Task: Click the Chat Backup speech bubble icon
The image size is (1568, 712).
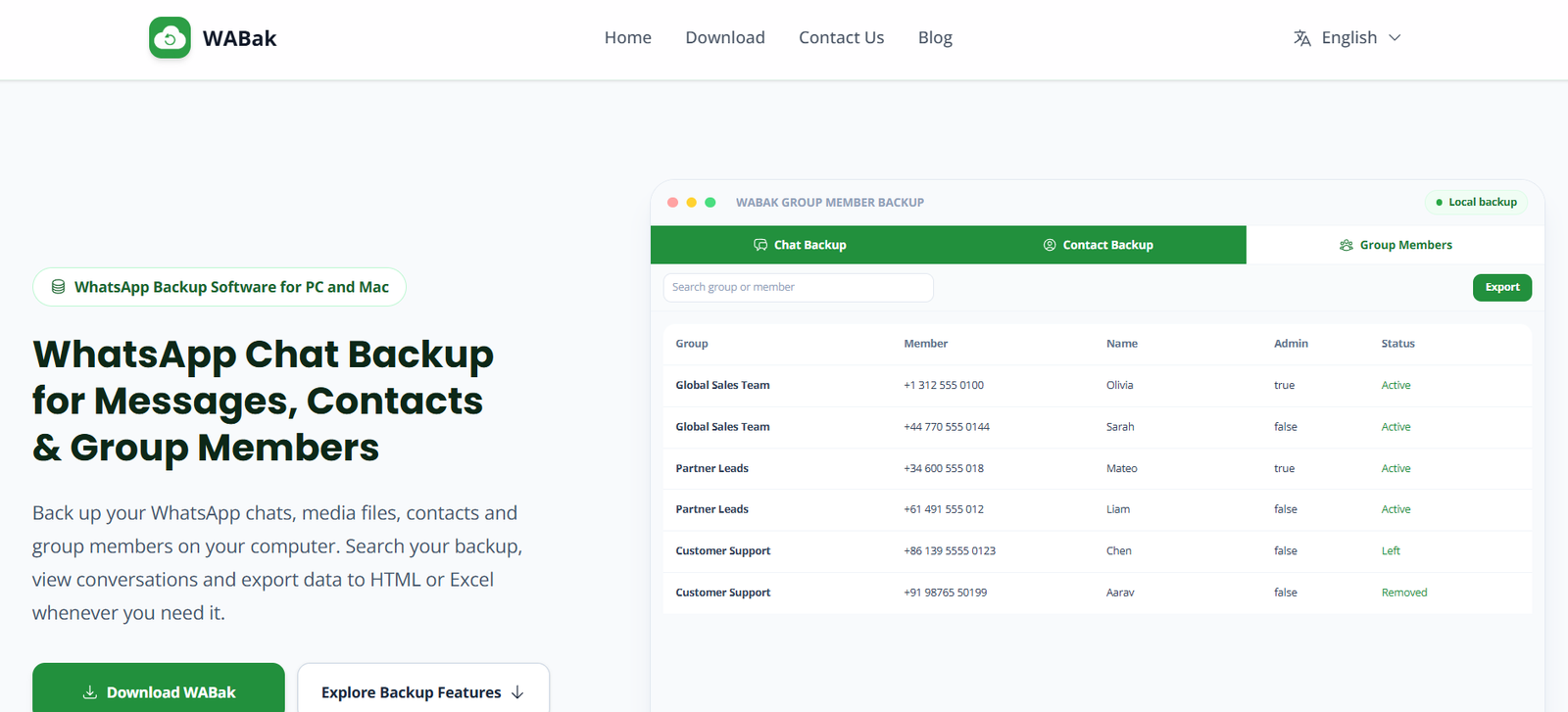Action: [760, 245]
